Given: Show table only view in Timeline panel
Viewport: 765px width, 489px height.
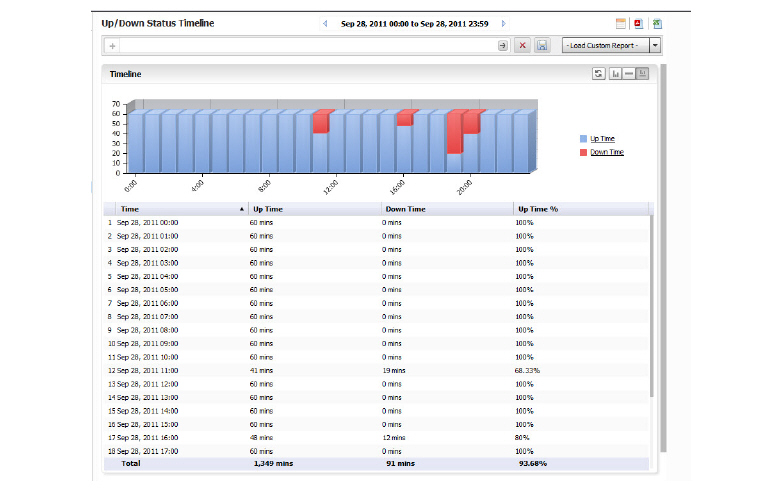Looking at the screenshot, I should [629, 74].
